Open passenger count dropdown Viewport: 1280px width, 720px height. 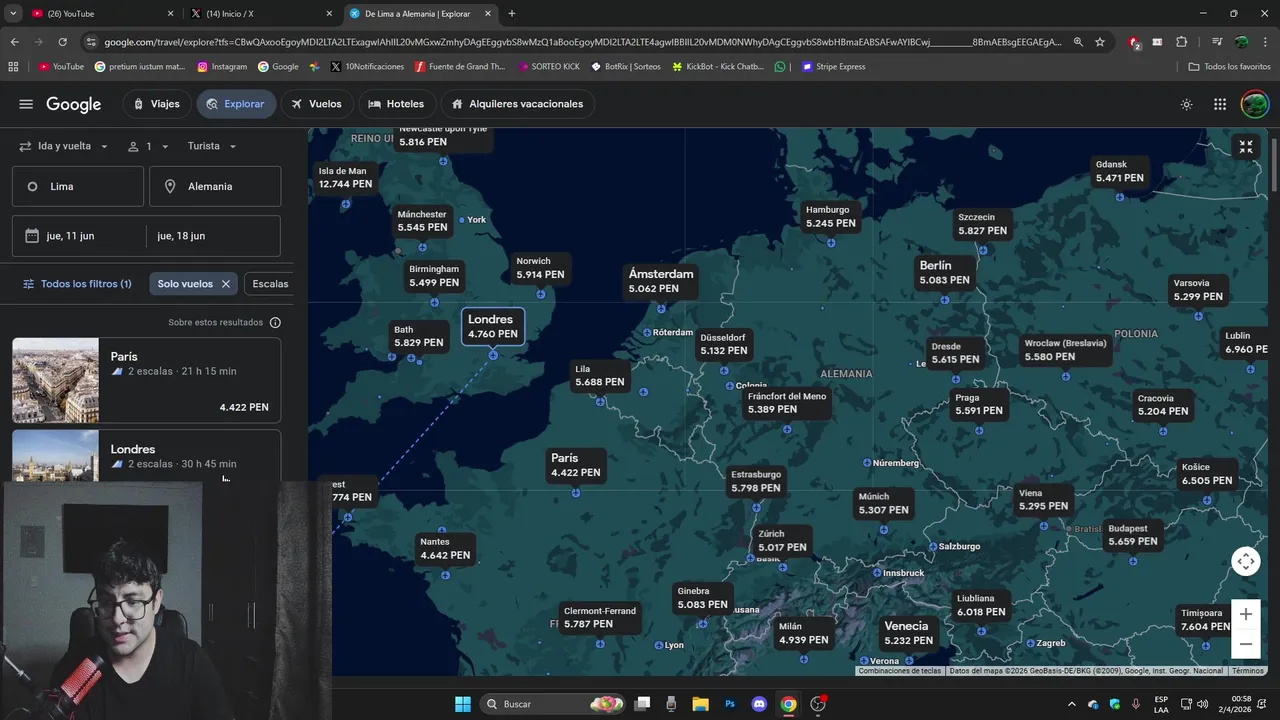[x=148, y=146]
